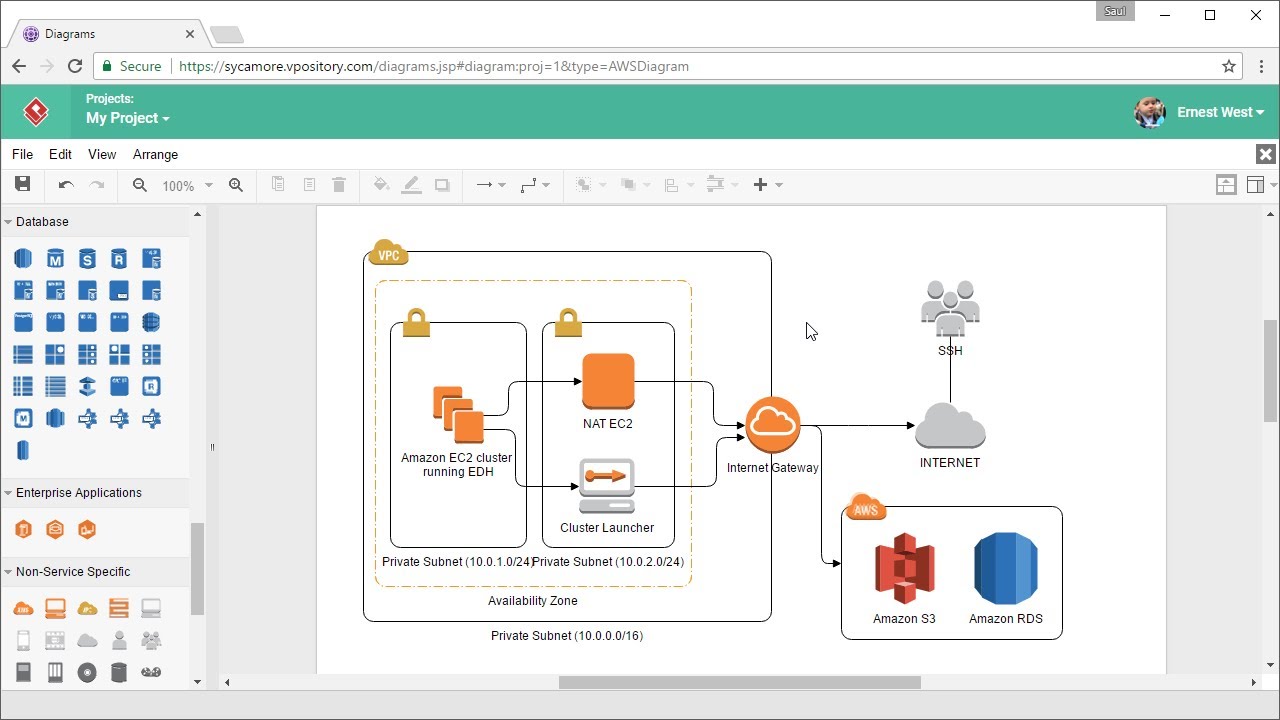The image size is (1280, 720).
Task: Click the redo arrow
Action: pyautogui.click(x=97, y=185)
